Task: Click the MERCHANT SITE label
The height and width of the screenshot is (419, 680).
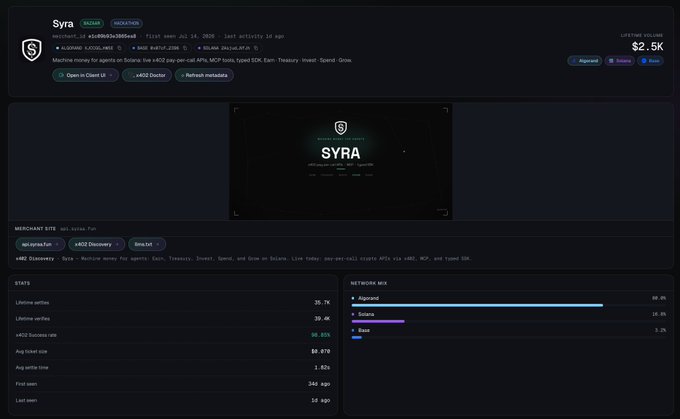Action: coord(35,229)
